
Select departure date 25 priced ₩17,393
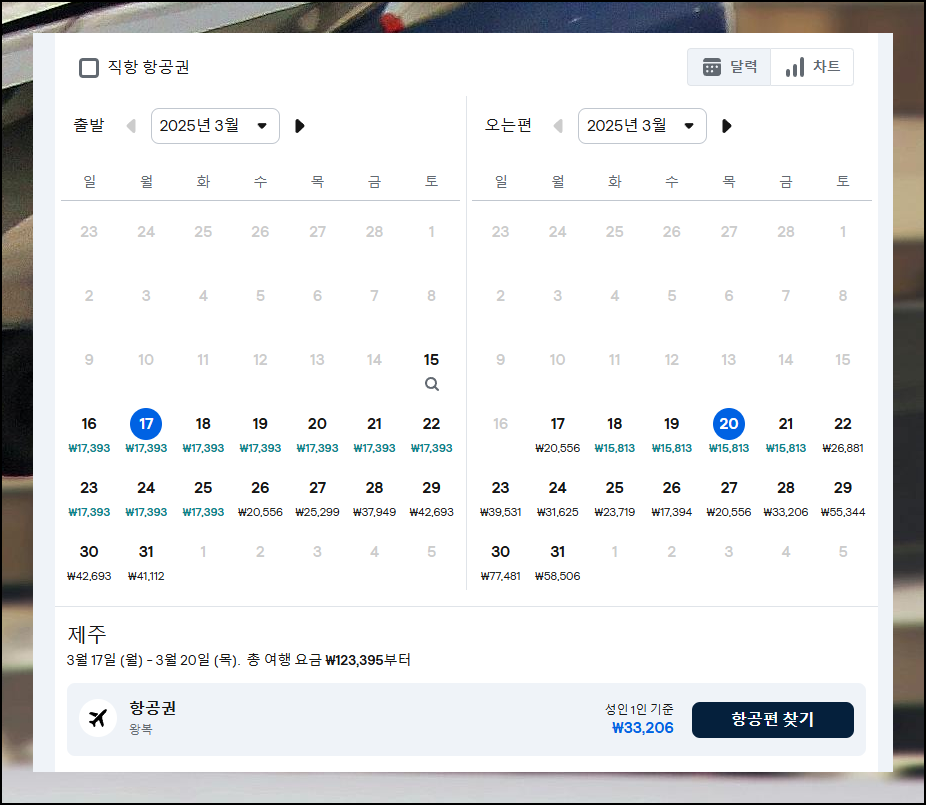[203, 498]
